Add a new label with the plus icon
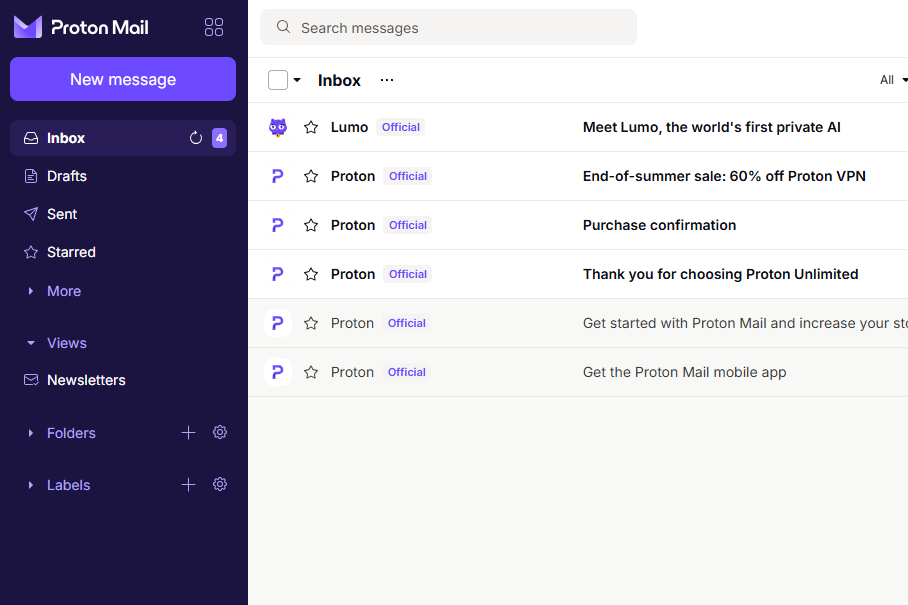Viewport: 908px width, 605px height. (x=188, y=485)
